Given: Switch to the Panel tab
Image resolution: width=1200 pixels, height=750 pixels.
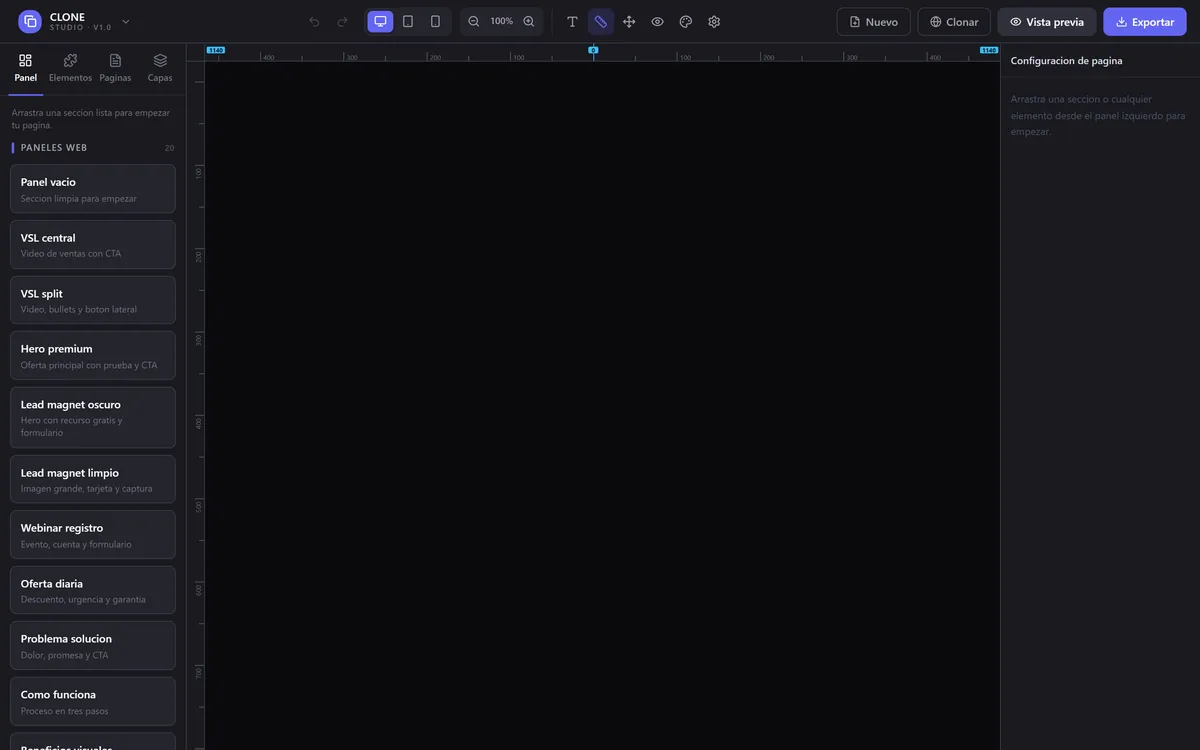Looking at the screenshot, I should coord(26,68).
